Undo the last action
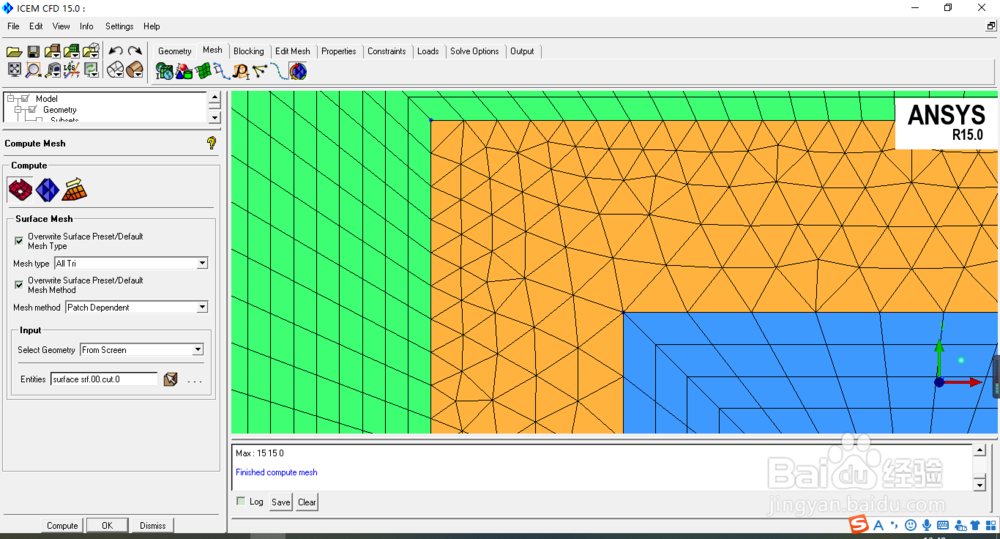Viewport: 1000px width, 539px height. pyautogui.click(x=115, y=51)
